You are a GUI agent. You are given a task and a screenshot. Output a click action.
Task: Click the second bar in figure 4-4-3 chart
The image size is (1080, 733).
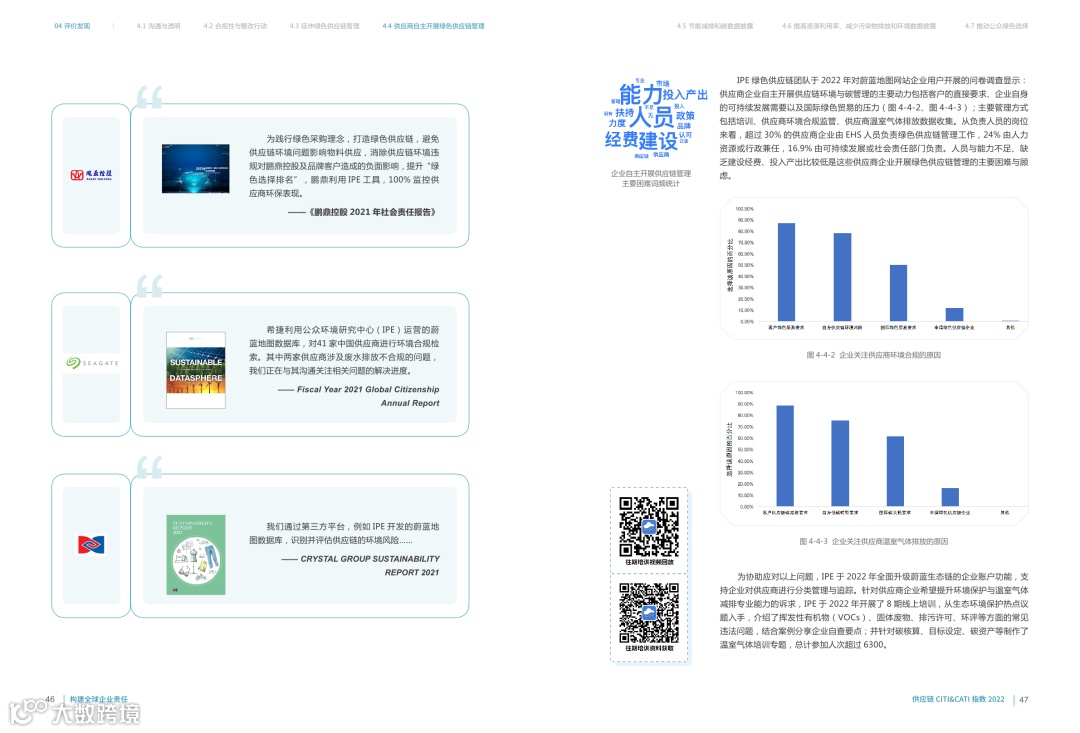pos(840,464)
